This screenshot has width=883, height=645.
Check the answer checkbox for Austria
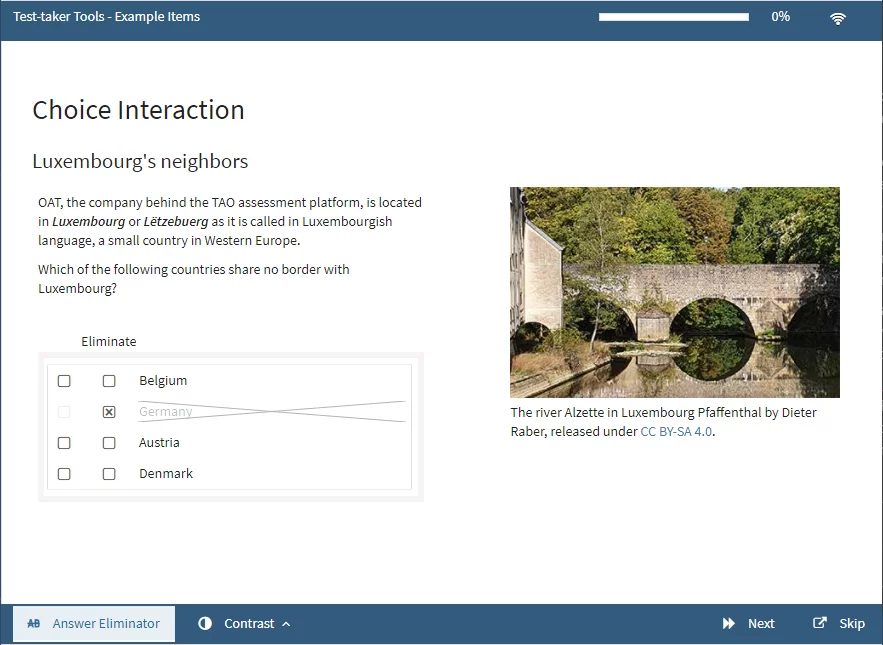pos(64,442)
